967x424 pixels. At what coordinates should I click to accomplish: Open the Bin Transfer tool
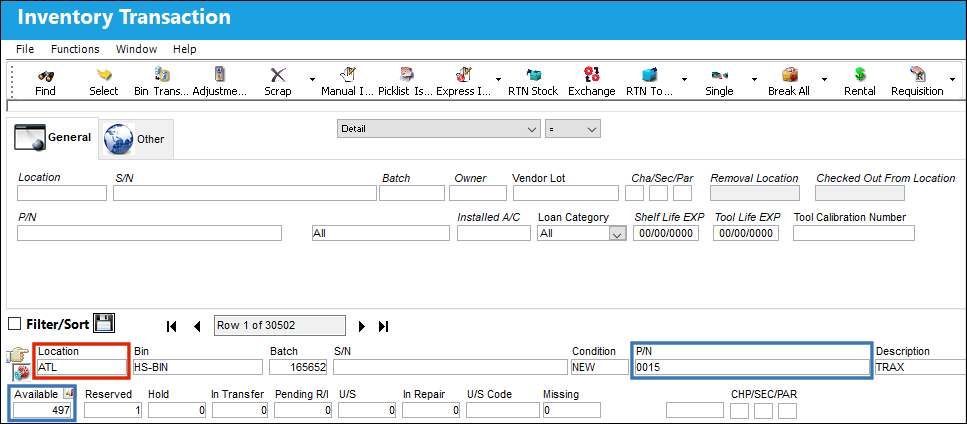(162, 75)
